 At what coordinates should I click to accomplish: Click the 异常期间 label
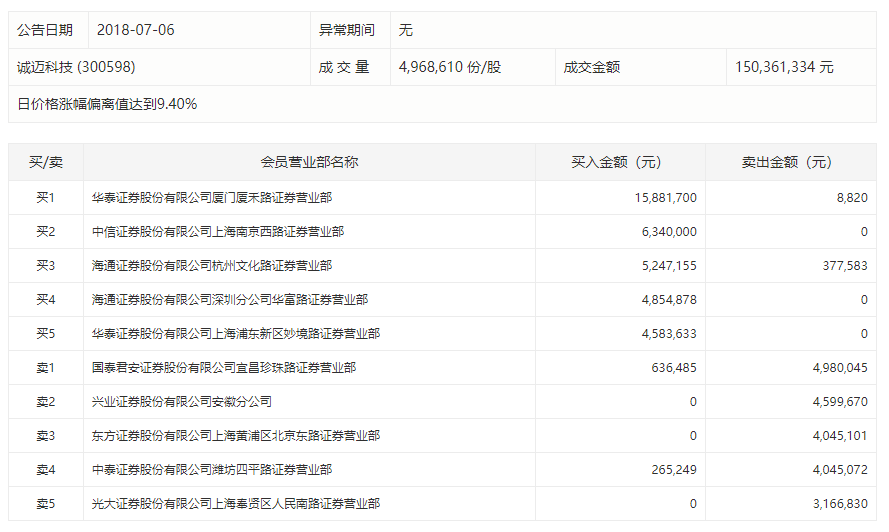(x=346, y=30)
